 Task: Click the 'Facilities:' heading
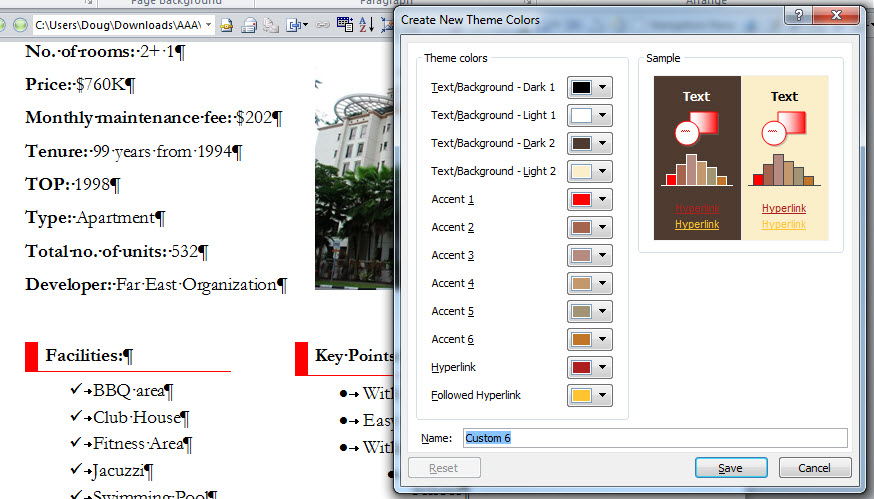click(x=89, y=355)
